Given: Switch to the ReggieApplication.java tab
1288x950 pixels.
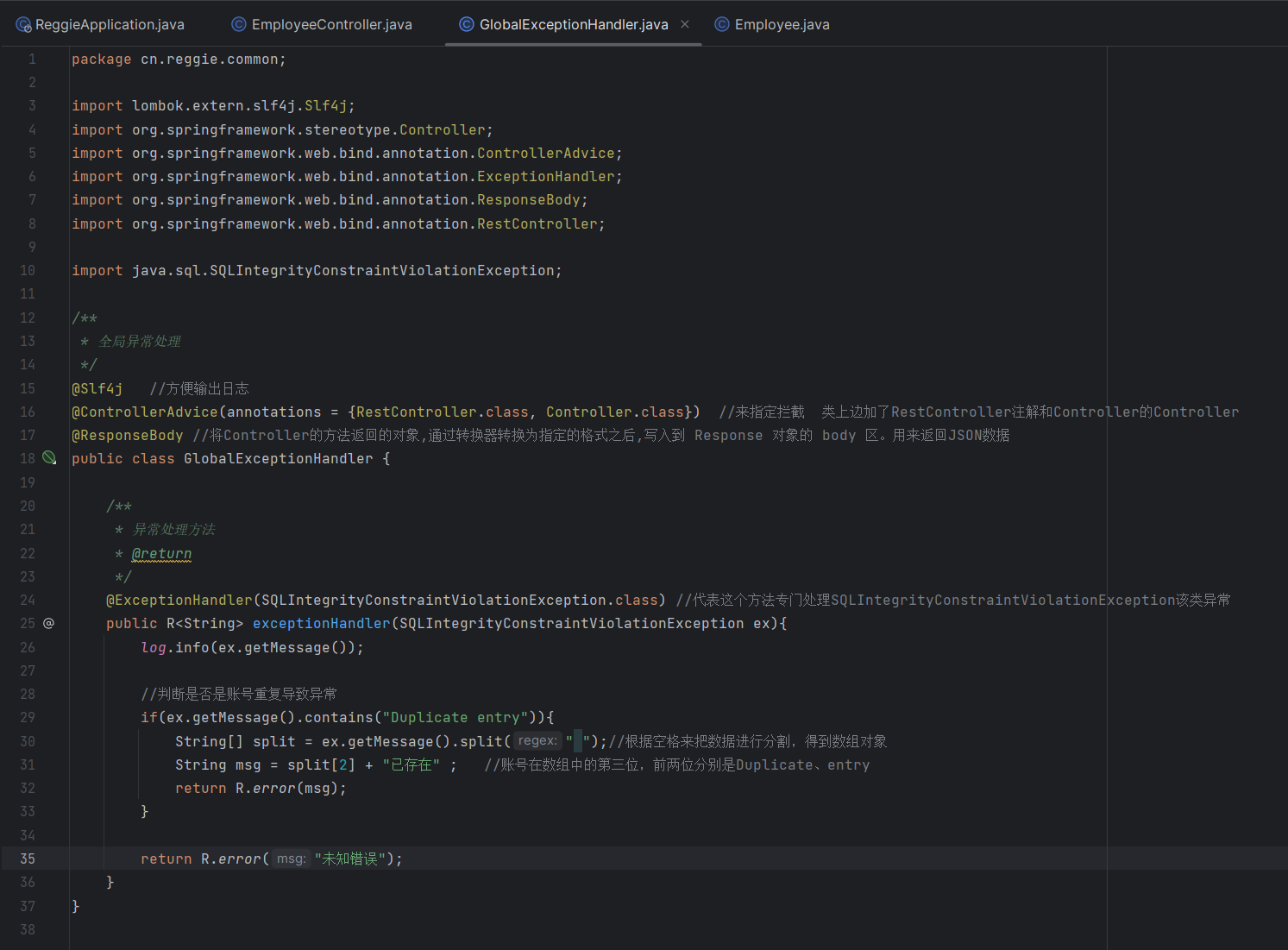Looking at the screenshot, I should [x=100, y=24].
